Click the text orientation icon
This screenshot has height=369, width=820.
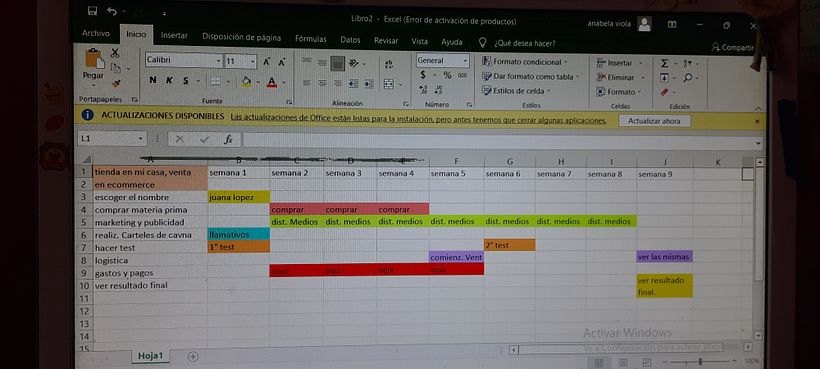[x=354, y=63]
